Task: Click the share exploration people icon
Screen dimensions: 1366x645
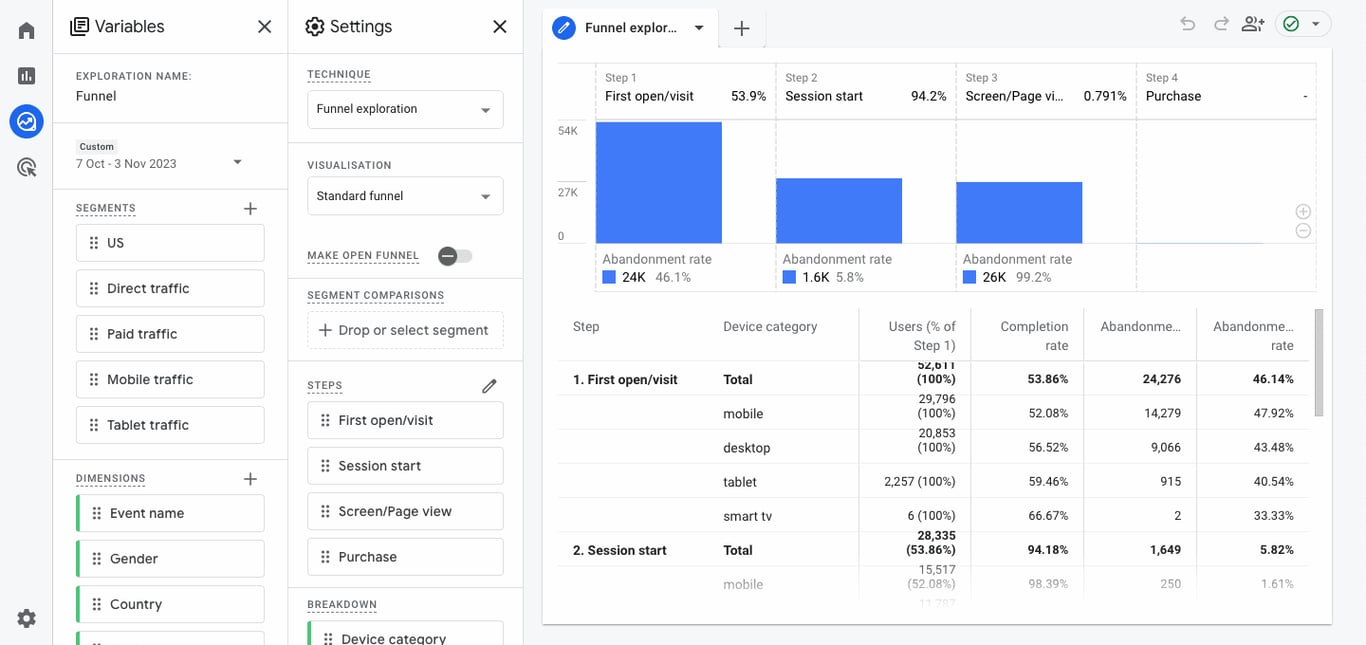Action: (x=1253, y=24)
